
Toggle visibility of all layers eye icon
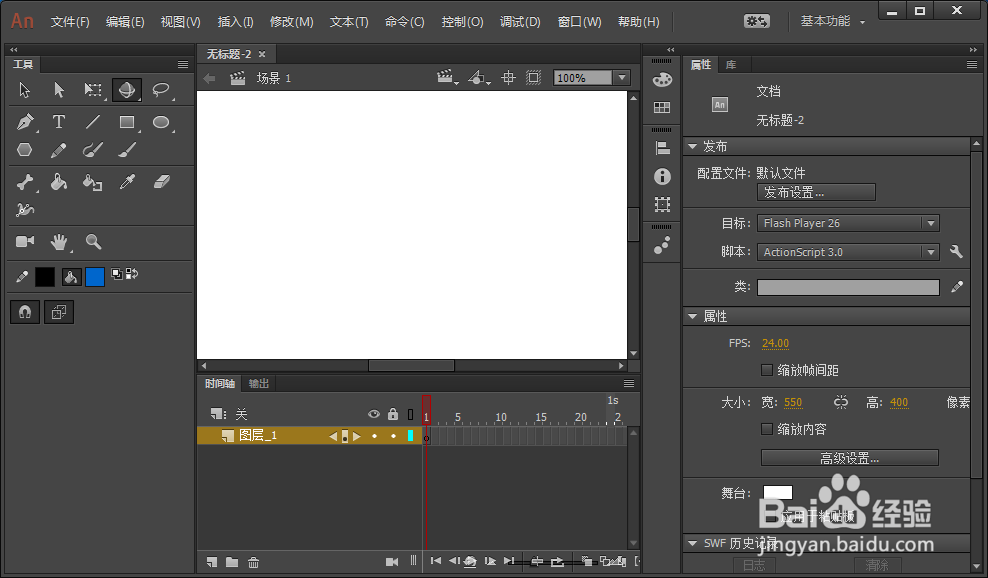(x=374, y=414)
